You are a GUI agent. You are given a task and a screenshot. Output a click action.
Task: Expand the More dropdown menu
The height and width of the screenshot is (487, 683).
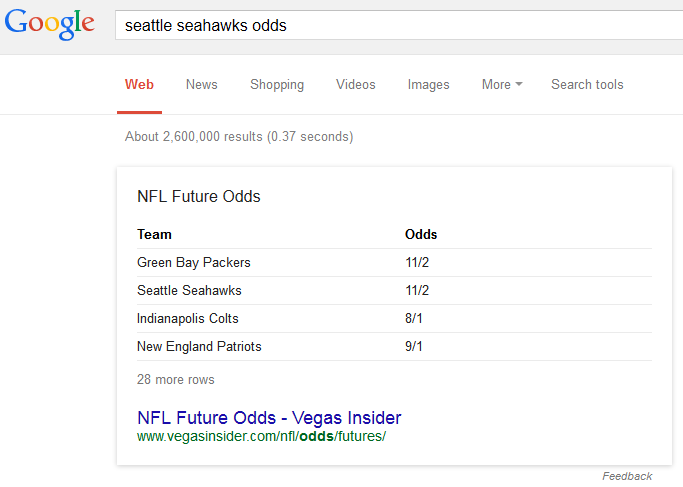click(501, 85)
